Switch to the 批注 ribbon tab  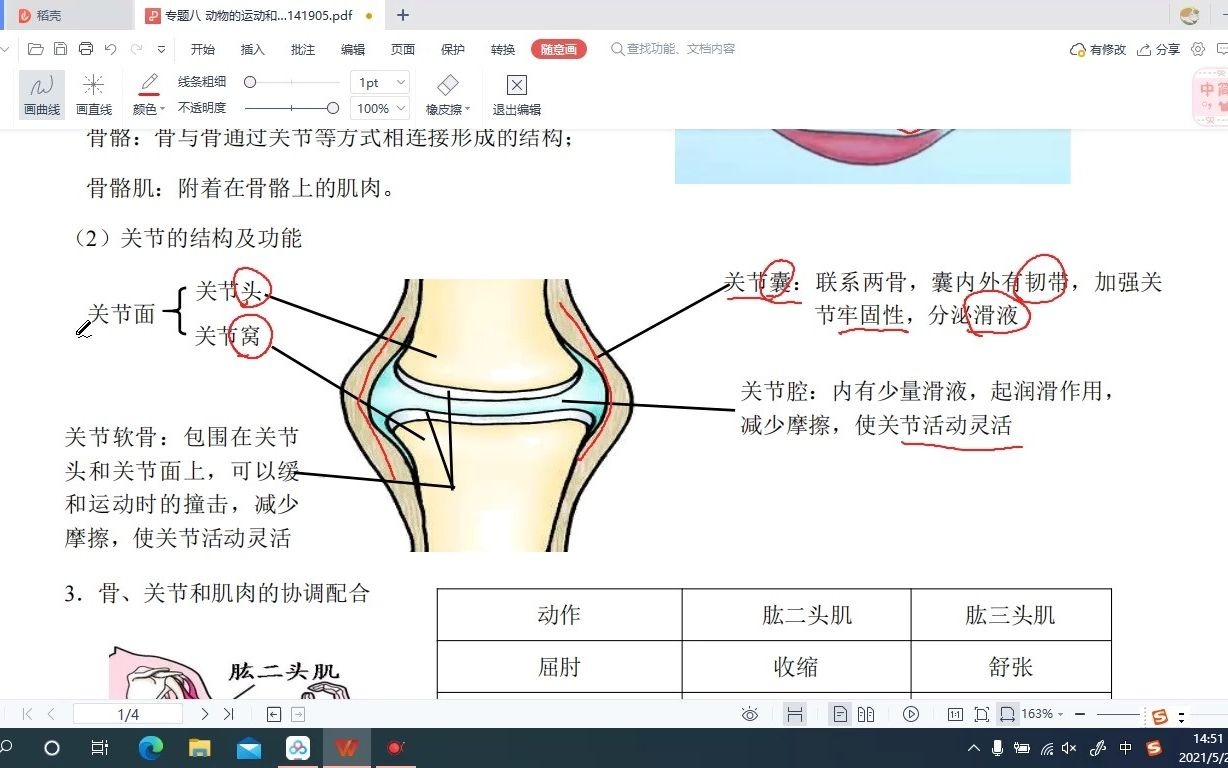302,48
